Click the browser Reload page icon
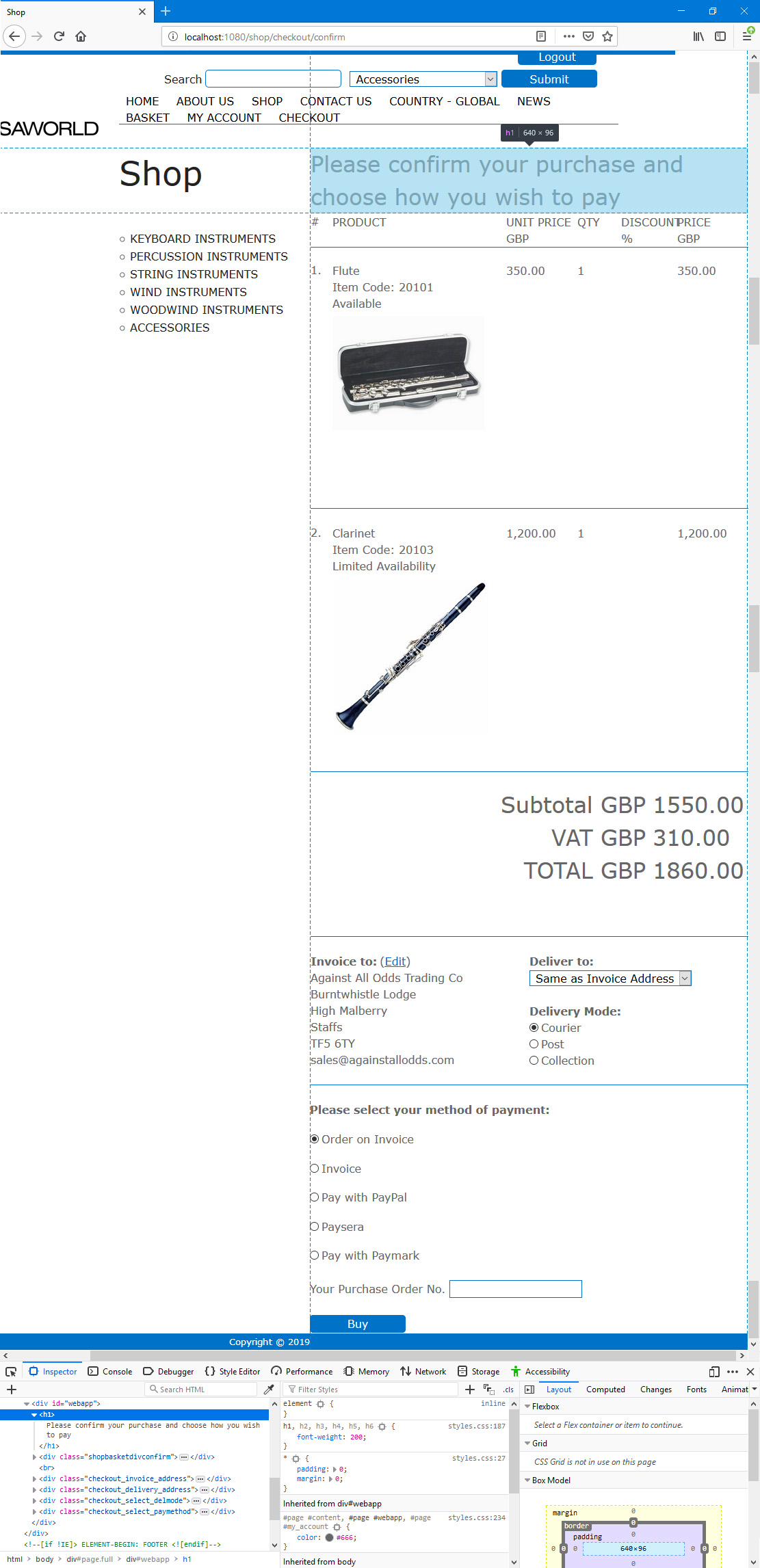The image size is (760, 1568). tap(59, 36)
